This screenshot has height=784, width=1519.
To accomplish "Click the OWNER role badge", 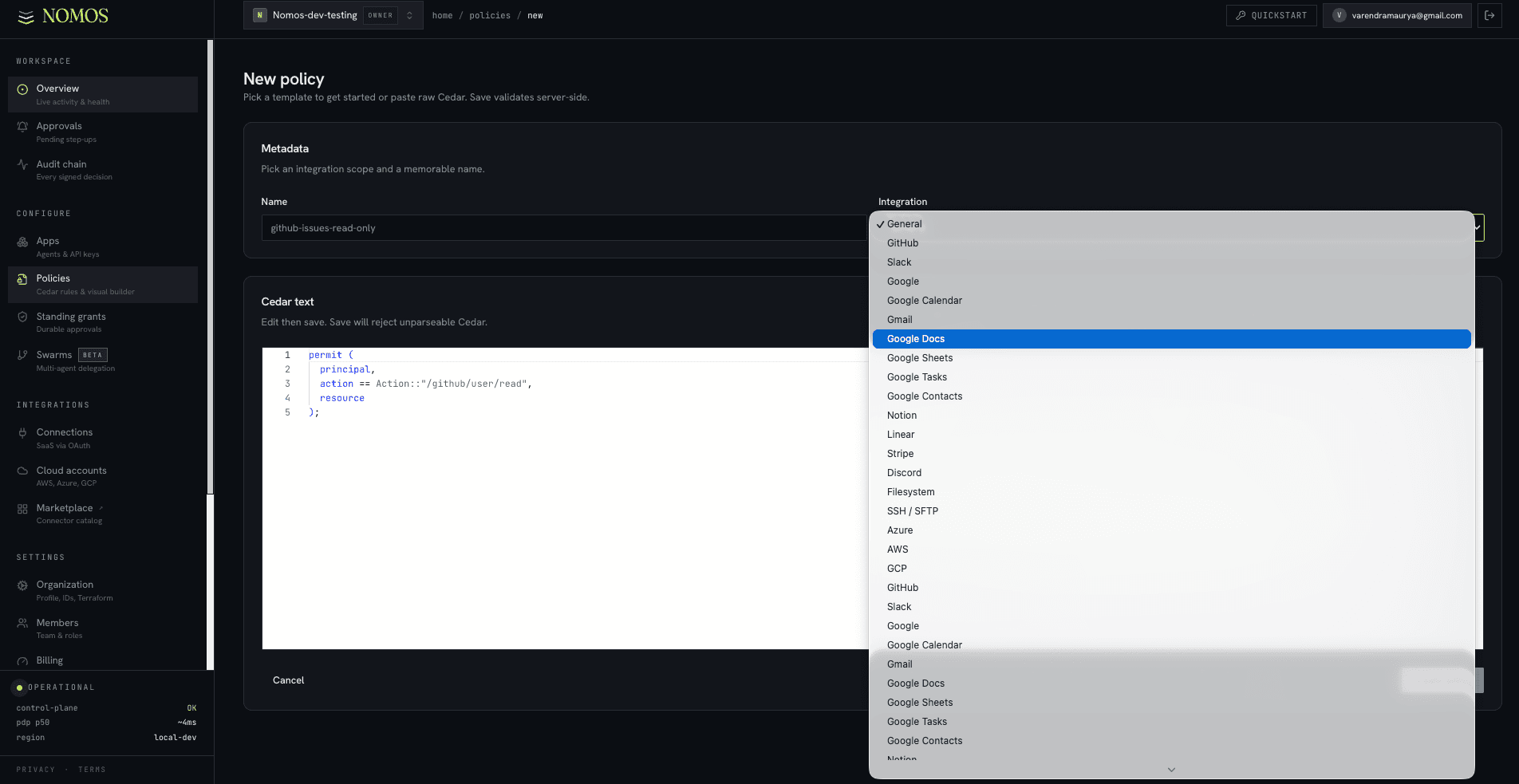I will [381, 15].
